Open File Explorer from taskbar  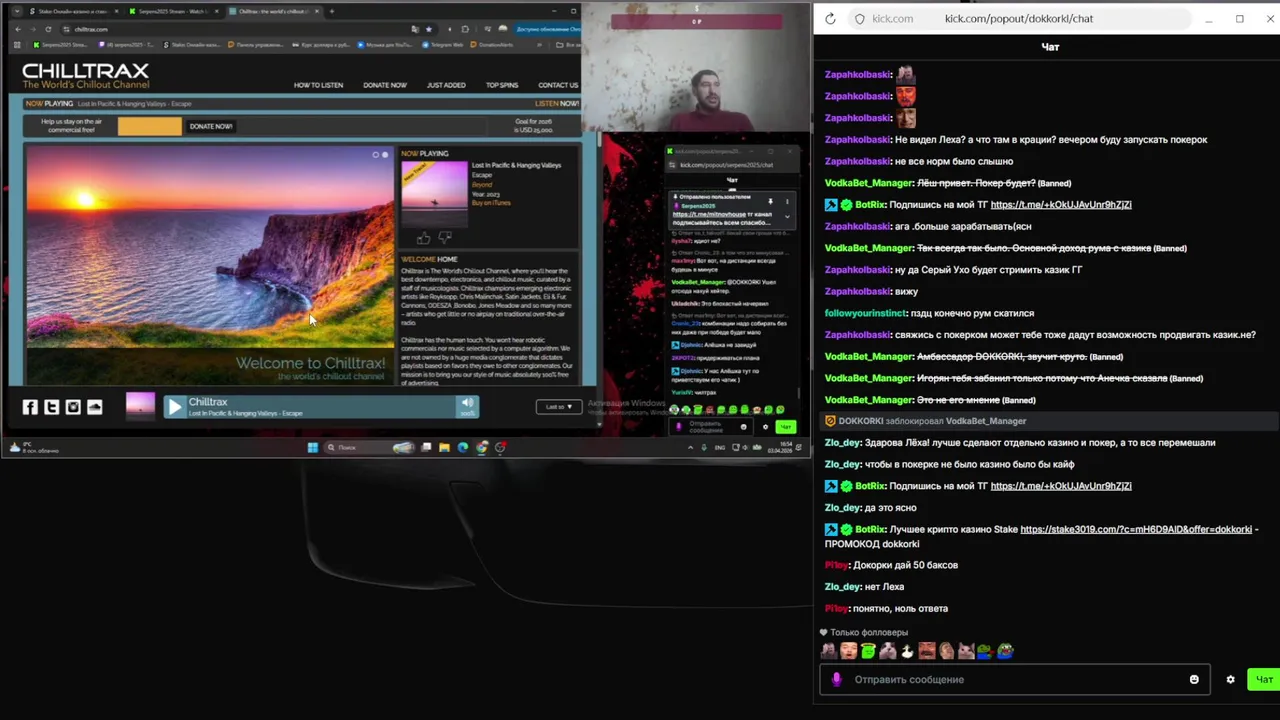(x=444, y=447)
